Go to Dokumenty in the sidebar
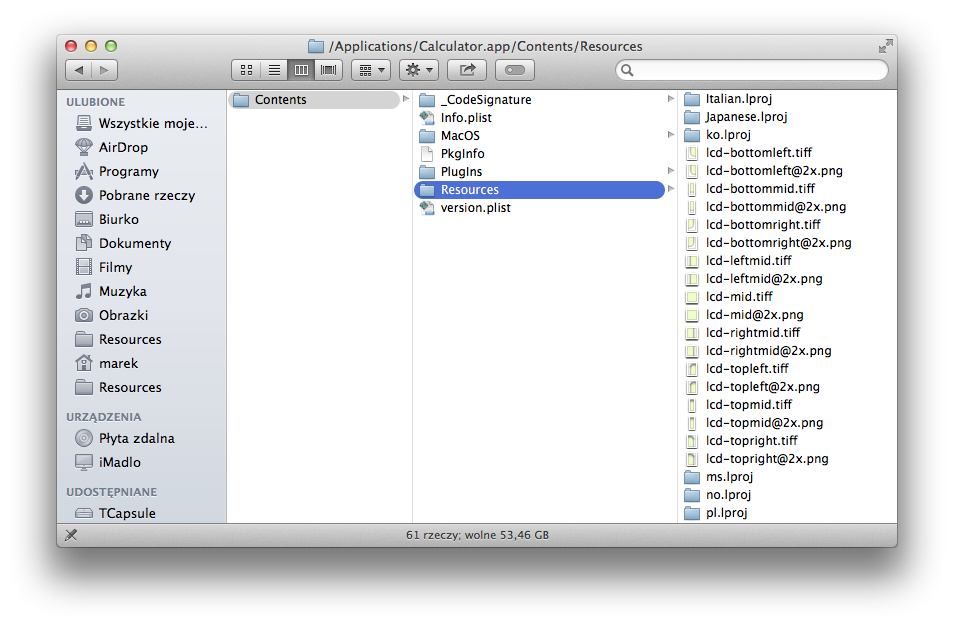 pyautogui.click(x=134, y=243)
